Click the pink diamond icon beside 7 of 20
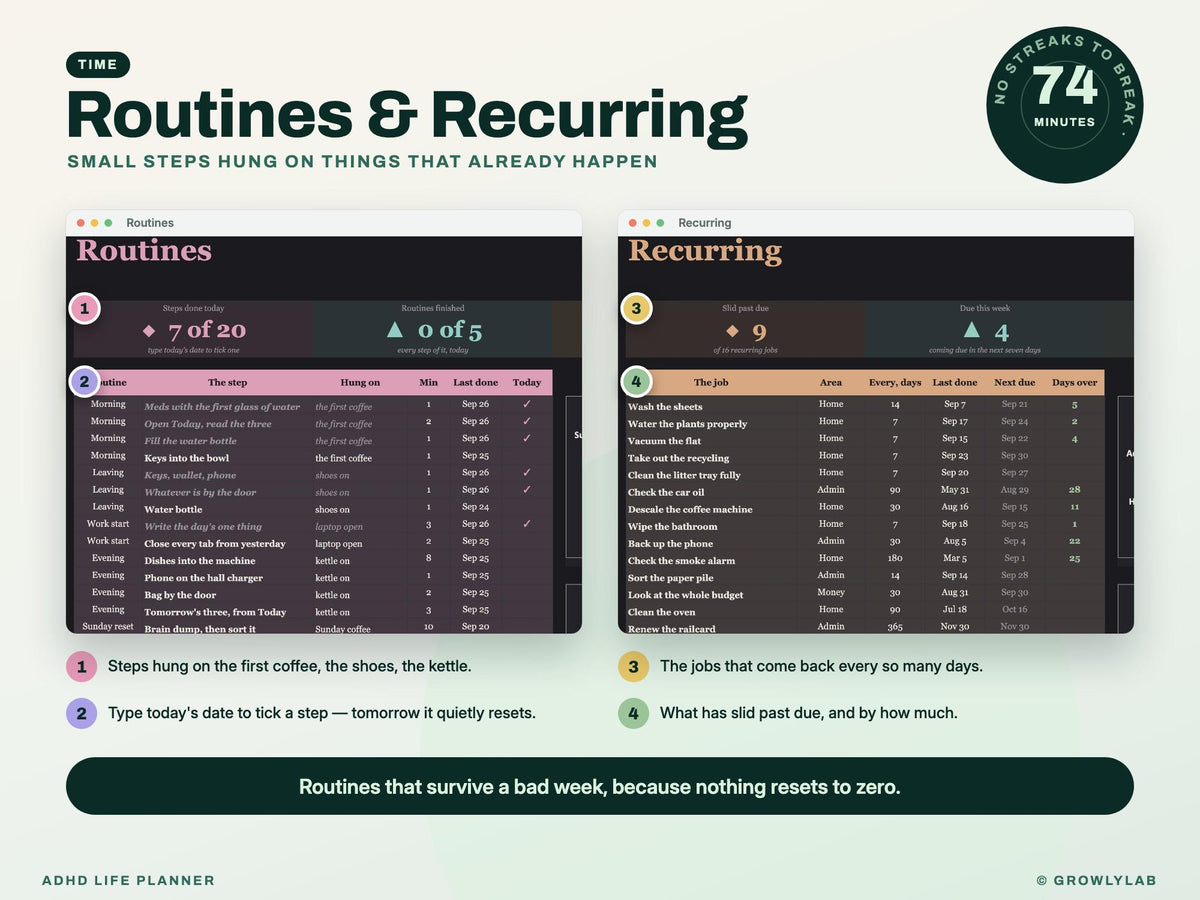Image resolution: width=1200 pixels, height=900 pixels. click(149, 331)
